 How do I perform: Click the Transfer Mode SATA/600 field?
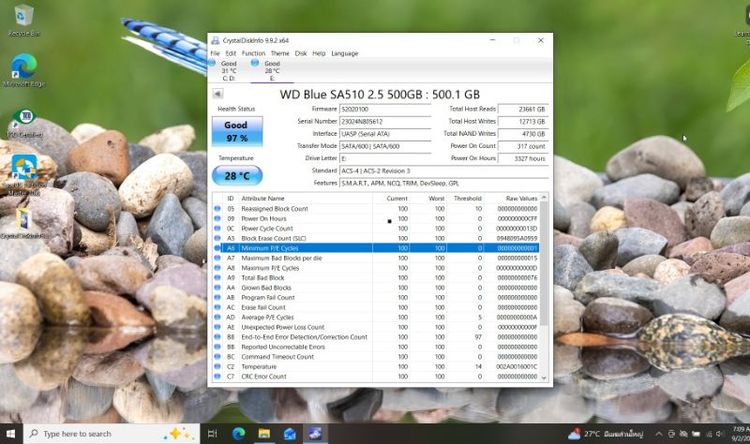385,146
